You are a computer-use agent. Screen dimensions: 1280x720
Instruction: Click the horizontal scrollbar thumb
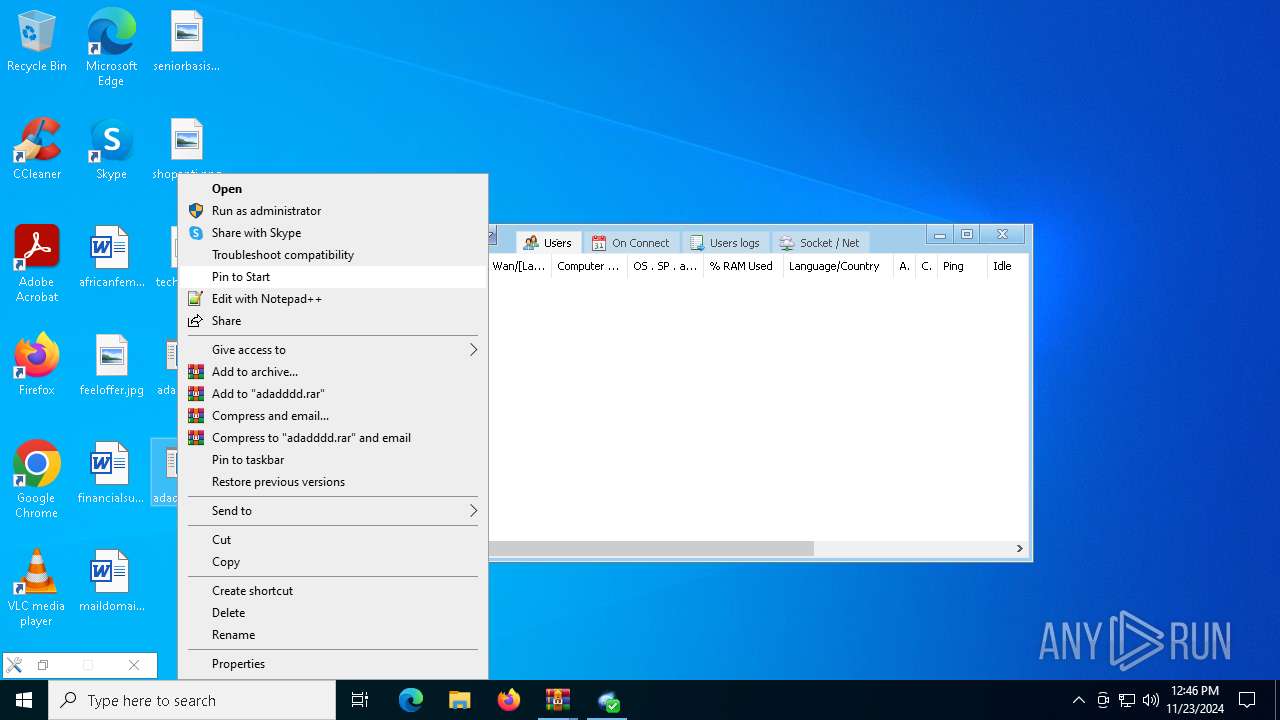click(x=651, y=549)
